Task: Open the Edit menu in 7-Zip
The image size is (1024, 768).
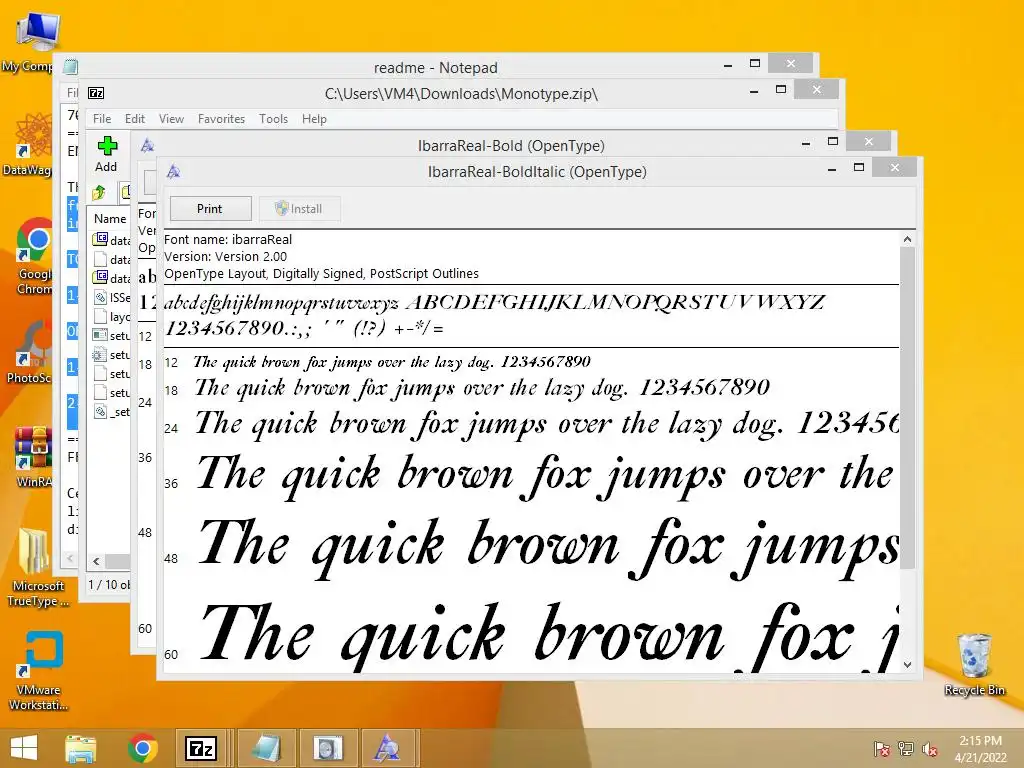Action: (135, 119)
